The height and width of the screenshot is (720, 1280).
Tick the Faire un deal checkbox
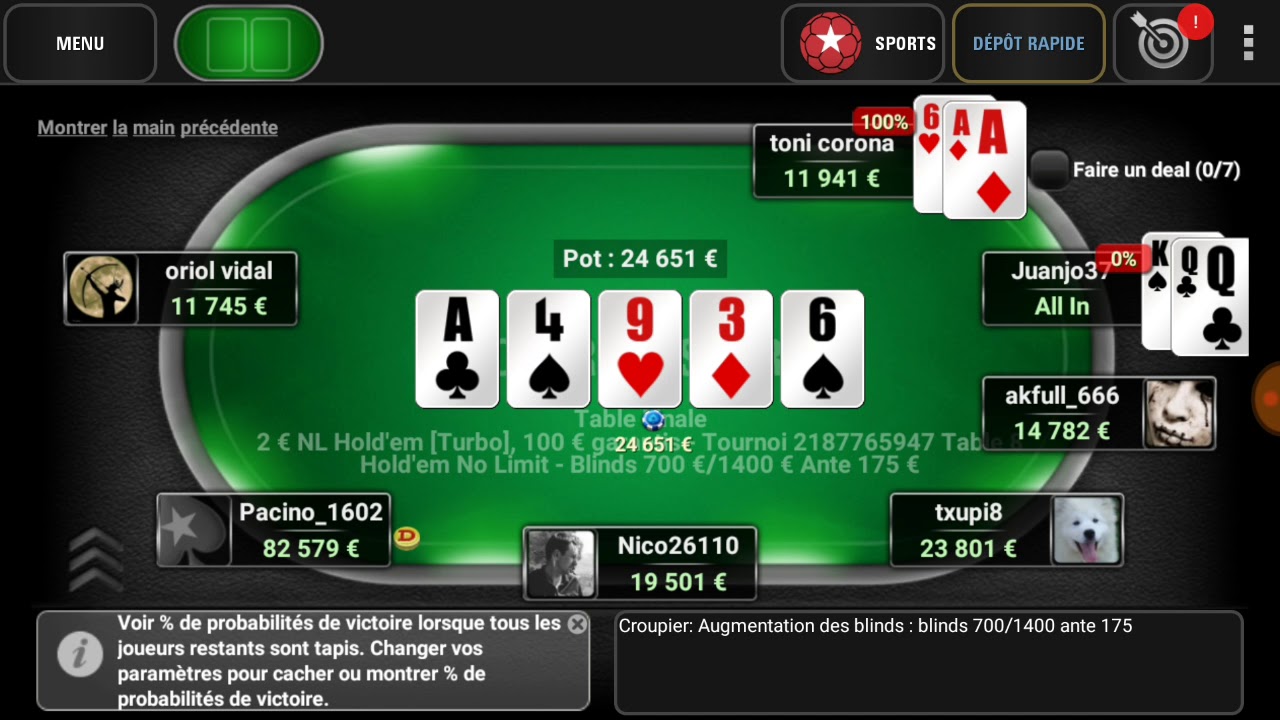pos(1049,169)
